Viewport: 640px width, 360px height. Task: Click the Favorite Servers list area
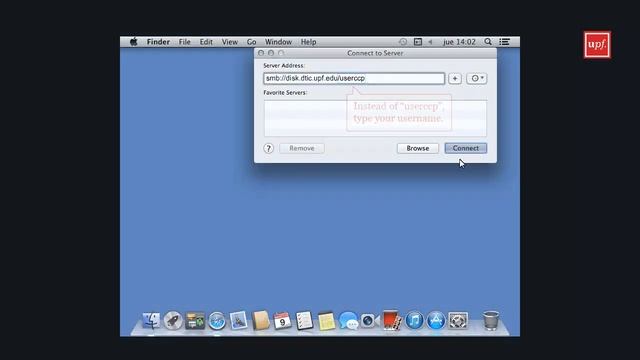pyautogui.click(x=375, y=118)
